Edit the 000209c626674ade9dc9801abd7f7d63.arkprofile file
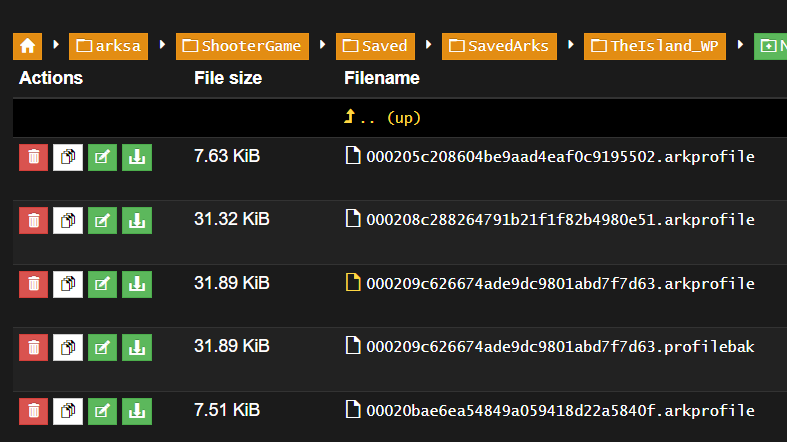787x442 pixels. point(102,285)
